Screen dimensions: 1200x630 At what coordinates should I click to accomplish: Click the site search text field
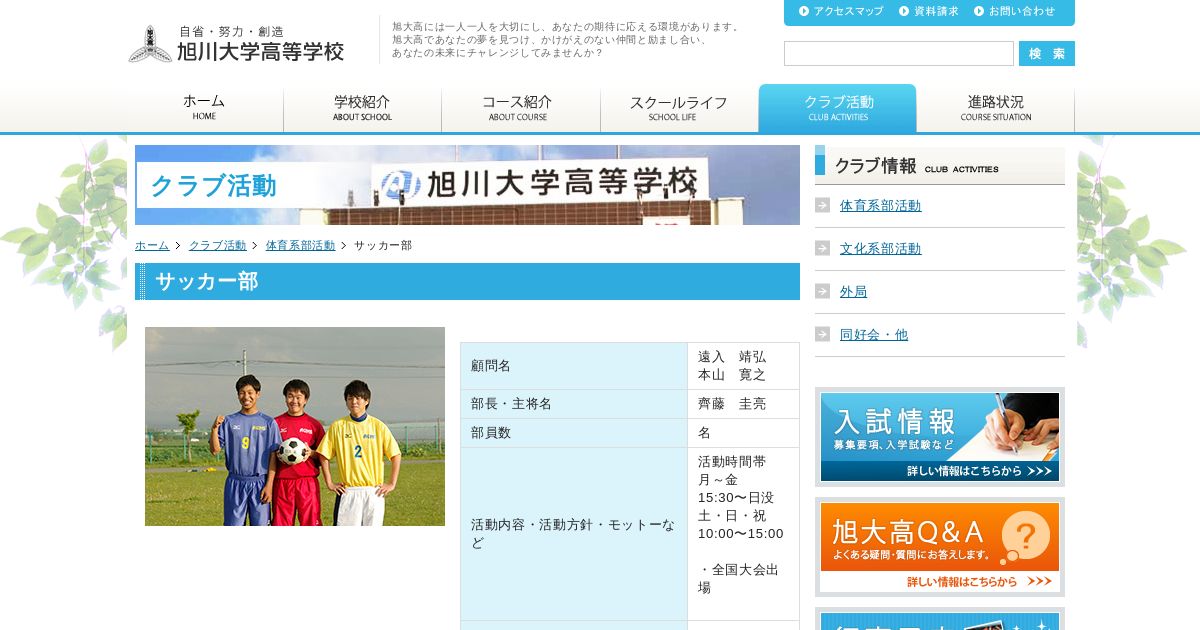899,54
